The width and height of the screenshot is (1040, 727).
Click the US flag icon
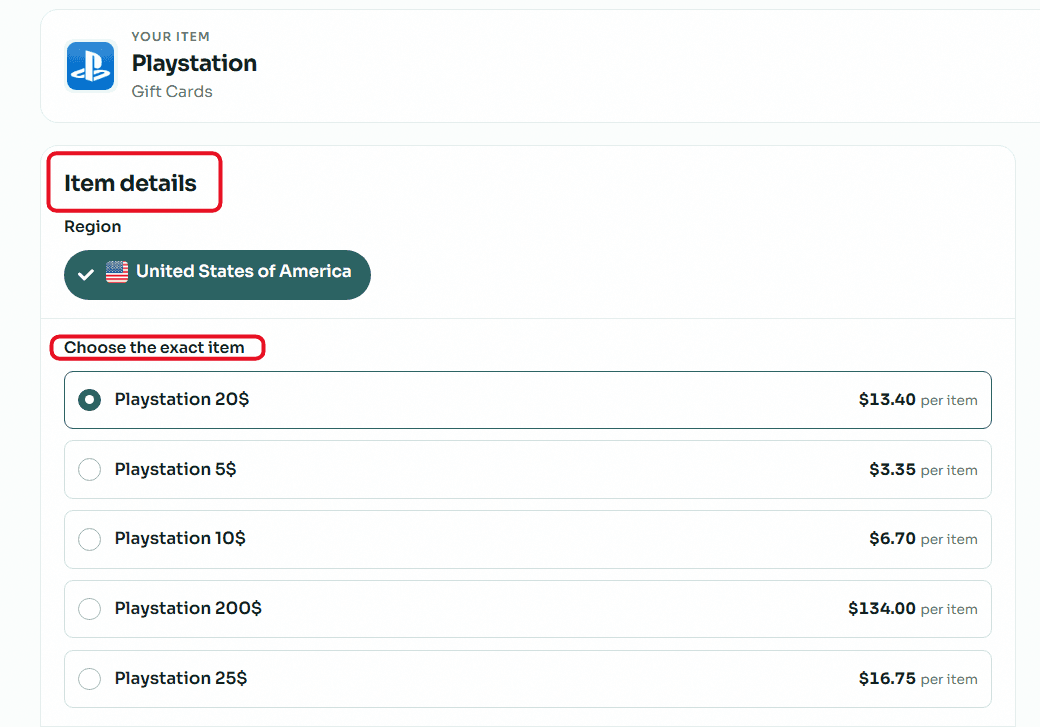click(x=117, y=272)
